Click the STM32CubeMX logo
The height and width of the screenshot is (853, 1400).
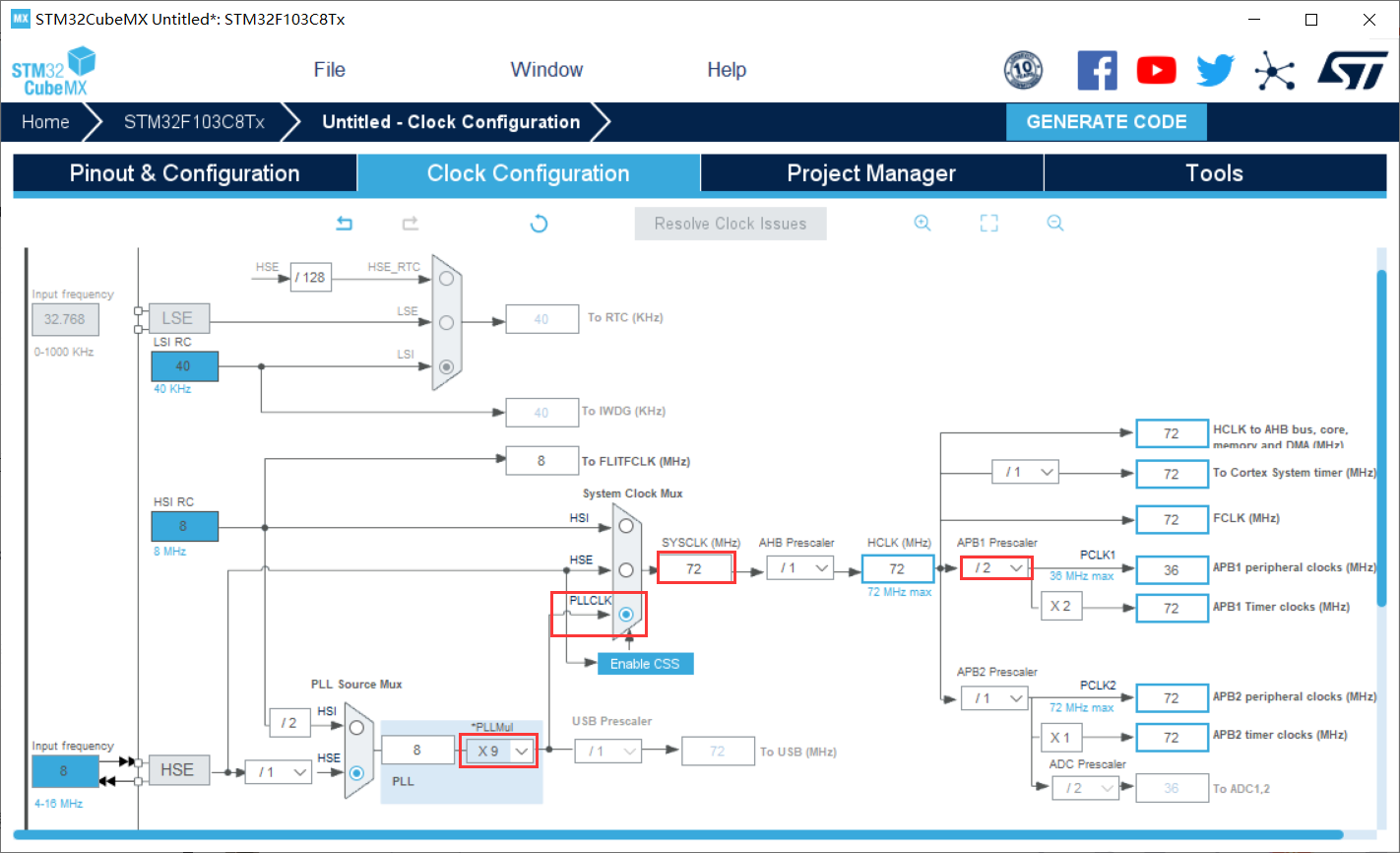54,72
